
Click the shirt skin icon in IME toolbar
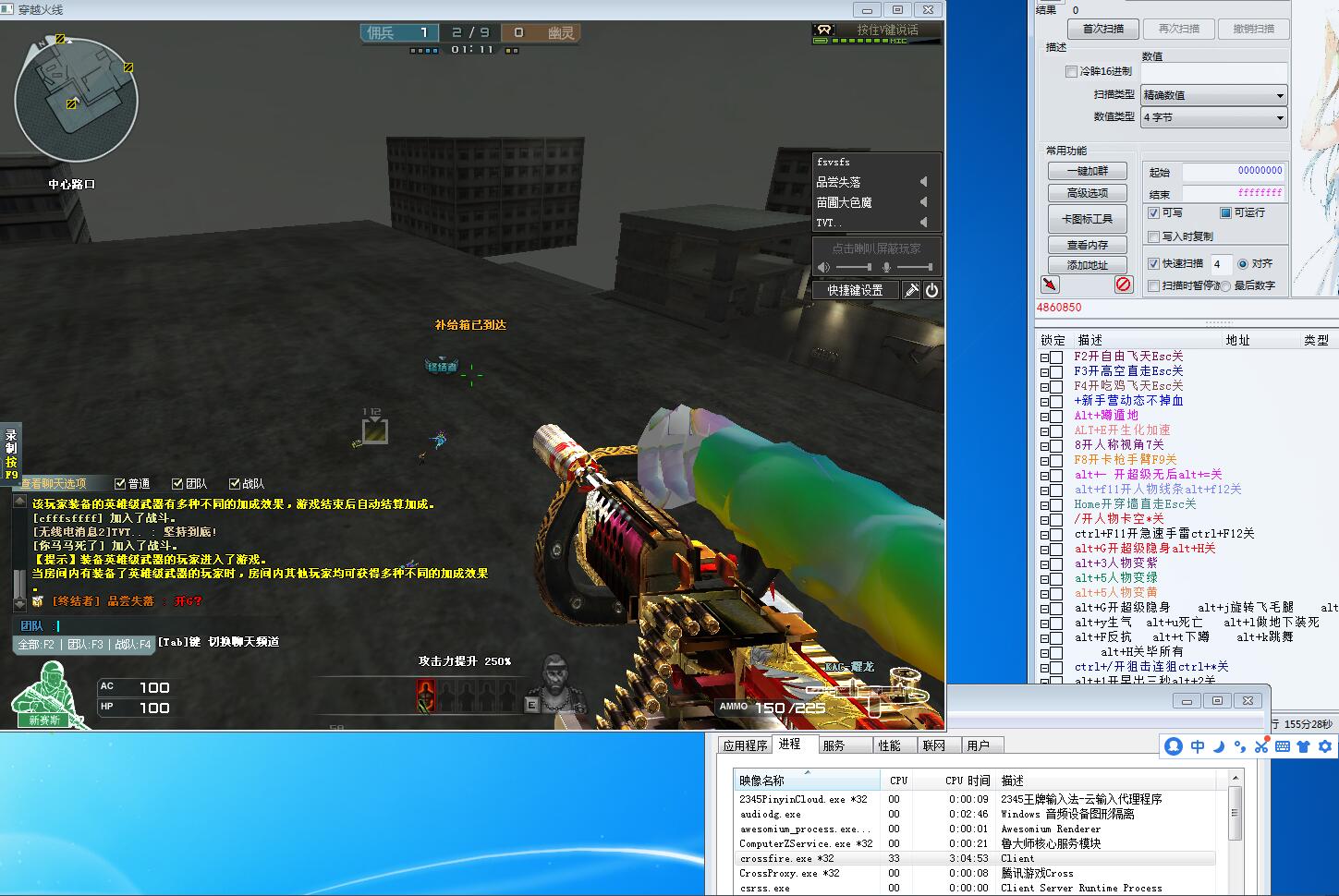tap(1304, 746)
